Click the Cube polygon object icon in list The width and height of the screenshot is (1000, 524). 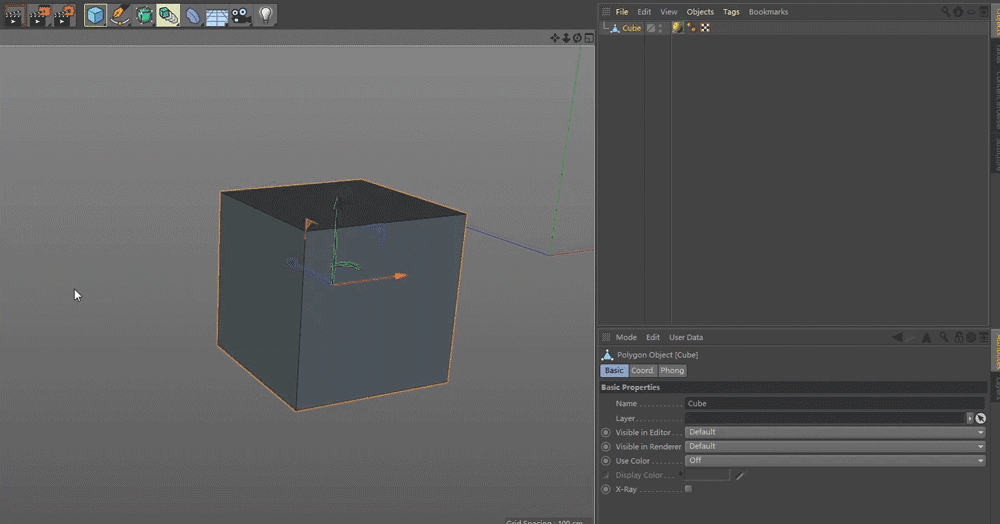pos(615,28)
